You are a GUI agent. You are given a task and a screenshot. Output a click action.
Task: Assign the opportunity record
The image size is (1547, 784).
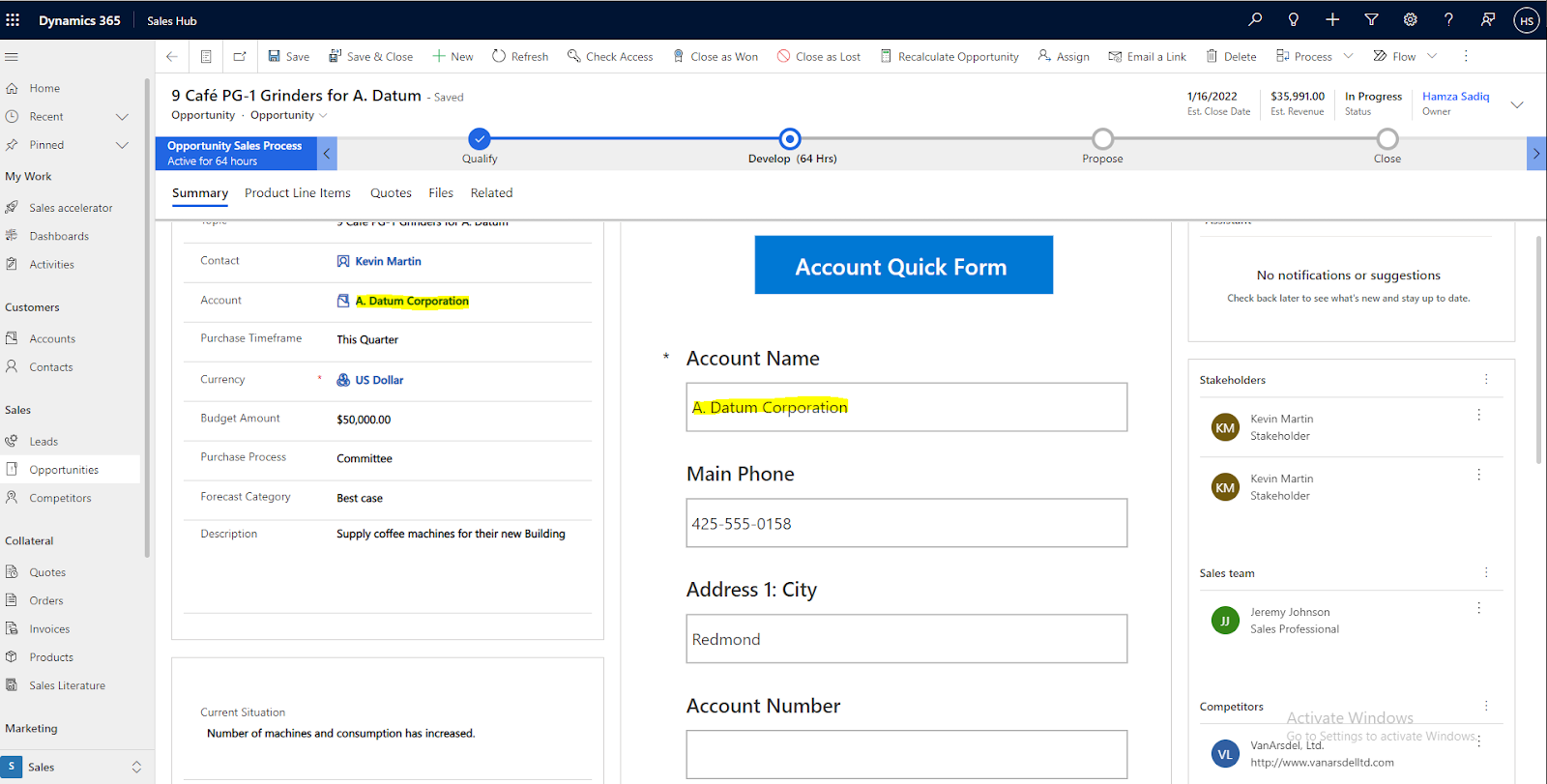click(x=1064, y=56)
